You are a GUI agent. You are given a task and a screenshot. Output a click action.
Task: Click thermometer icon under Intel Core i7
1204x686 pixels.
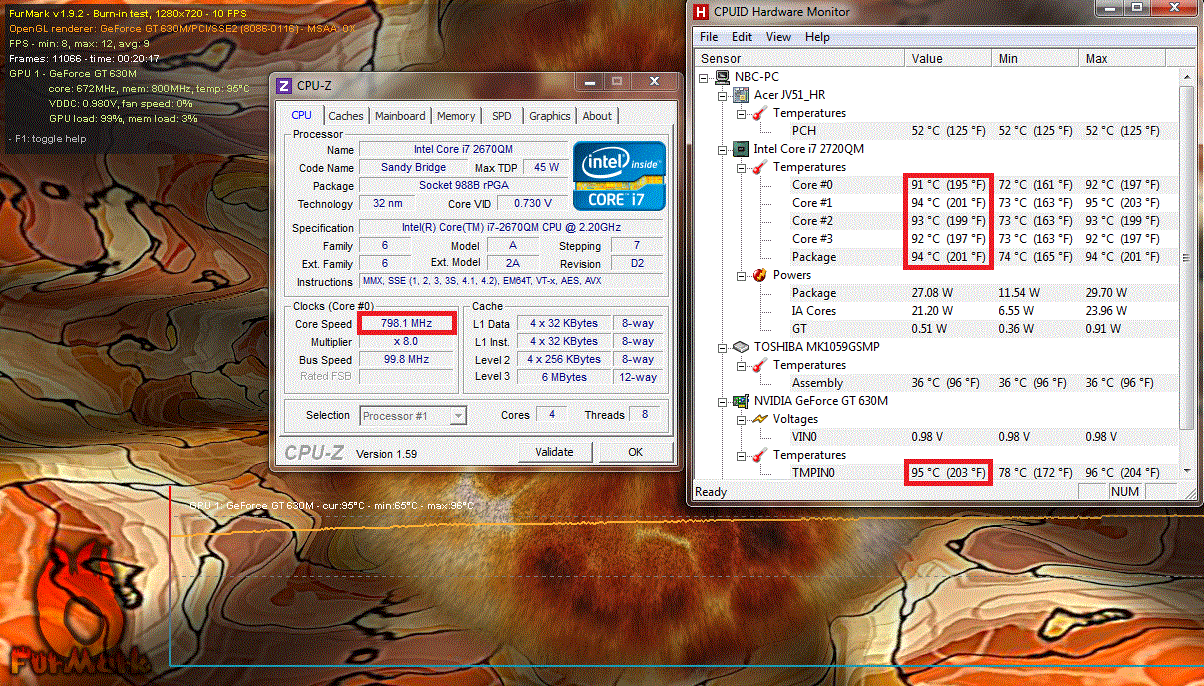pos(759,167)
